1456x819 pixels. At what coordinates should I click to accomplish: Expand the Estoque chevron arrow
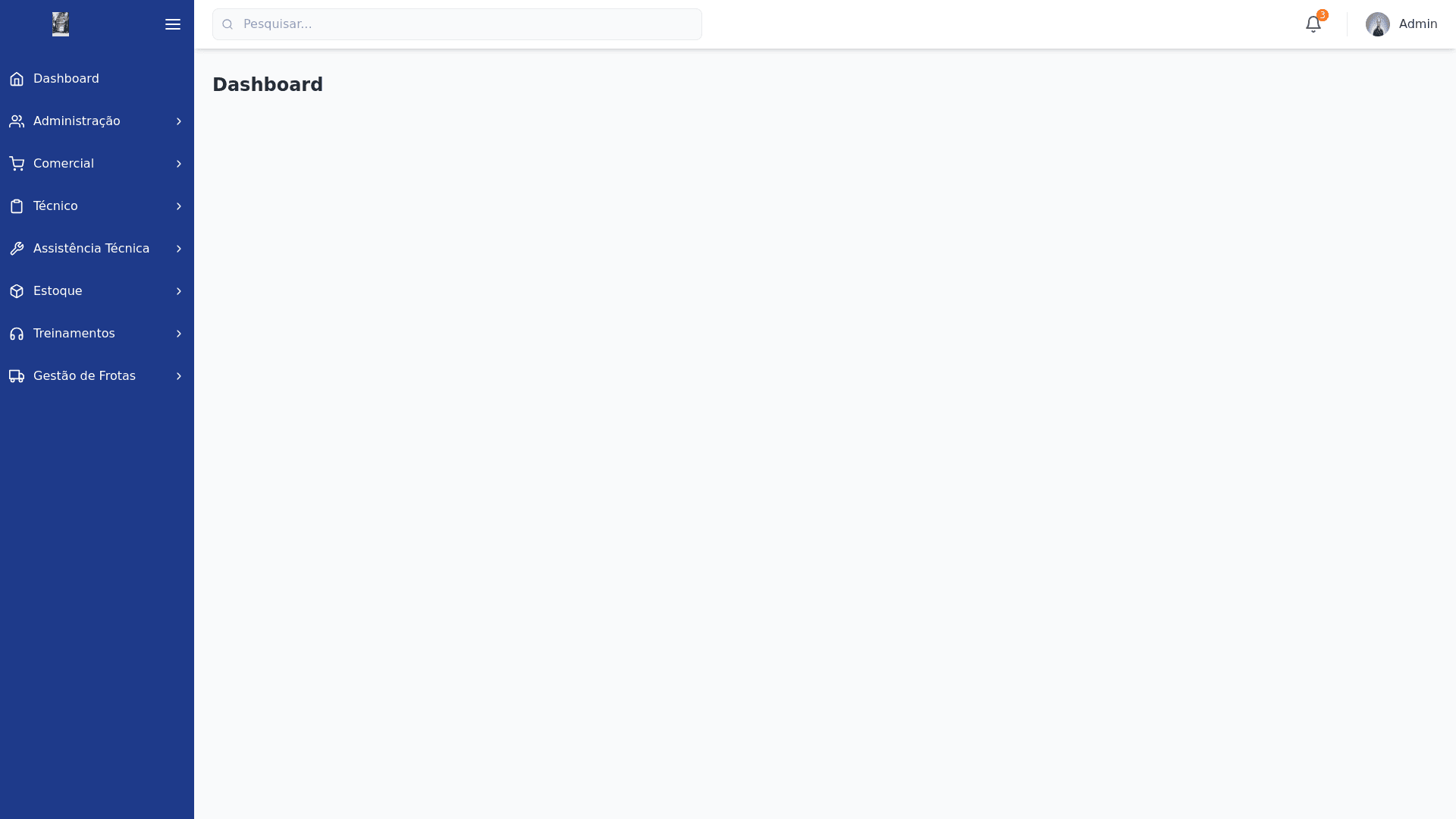179,291
